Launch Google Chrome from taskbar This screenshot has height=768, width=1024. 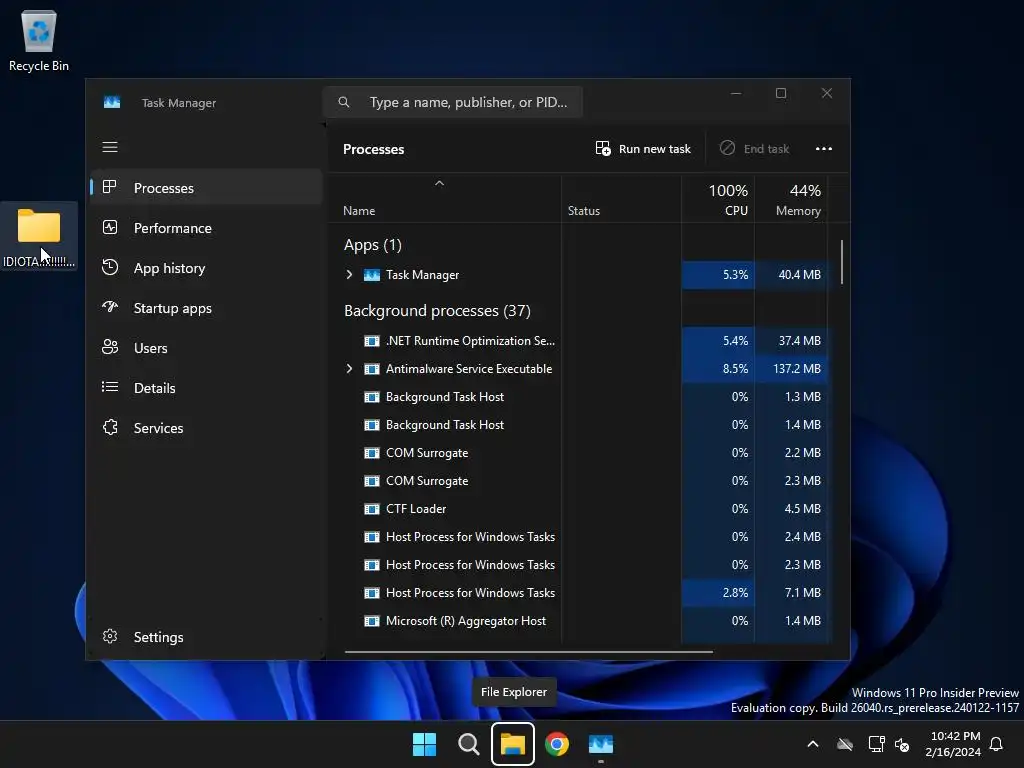coord(557,744)
